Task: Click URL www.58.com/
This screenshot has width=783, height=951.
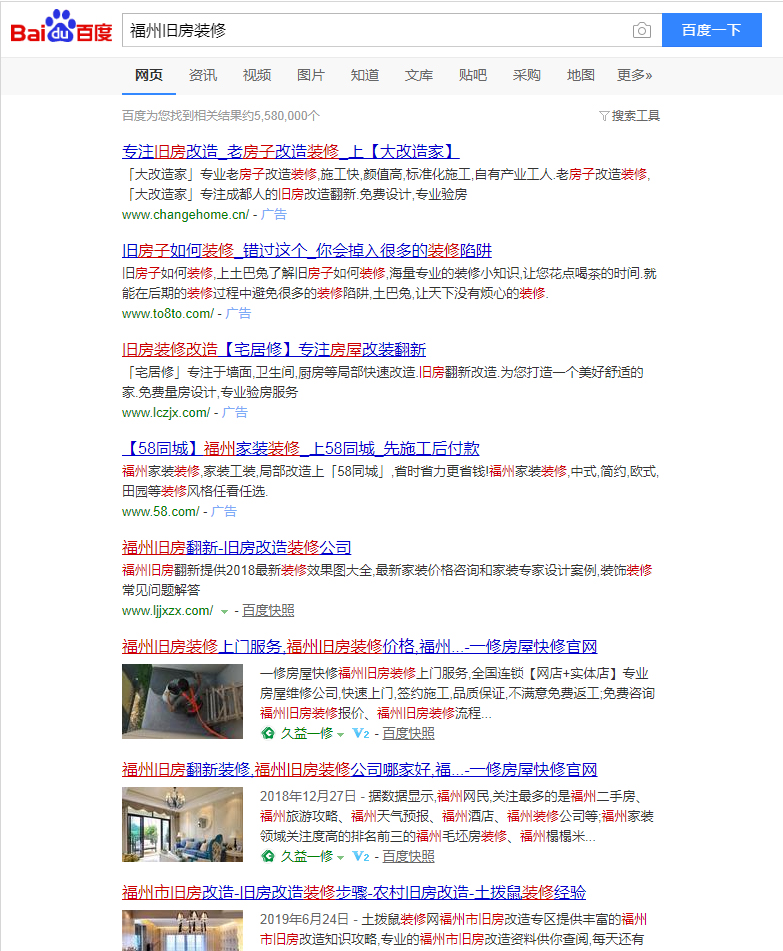Action: point(160,511)
